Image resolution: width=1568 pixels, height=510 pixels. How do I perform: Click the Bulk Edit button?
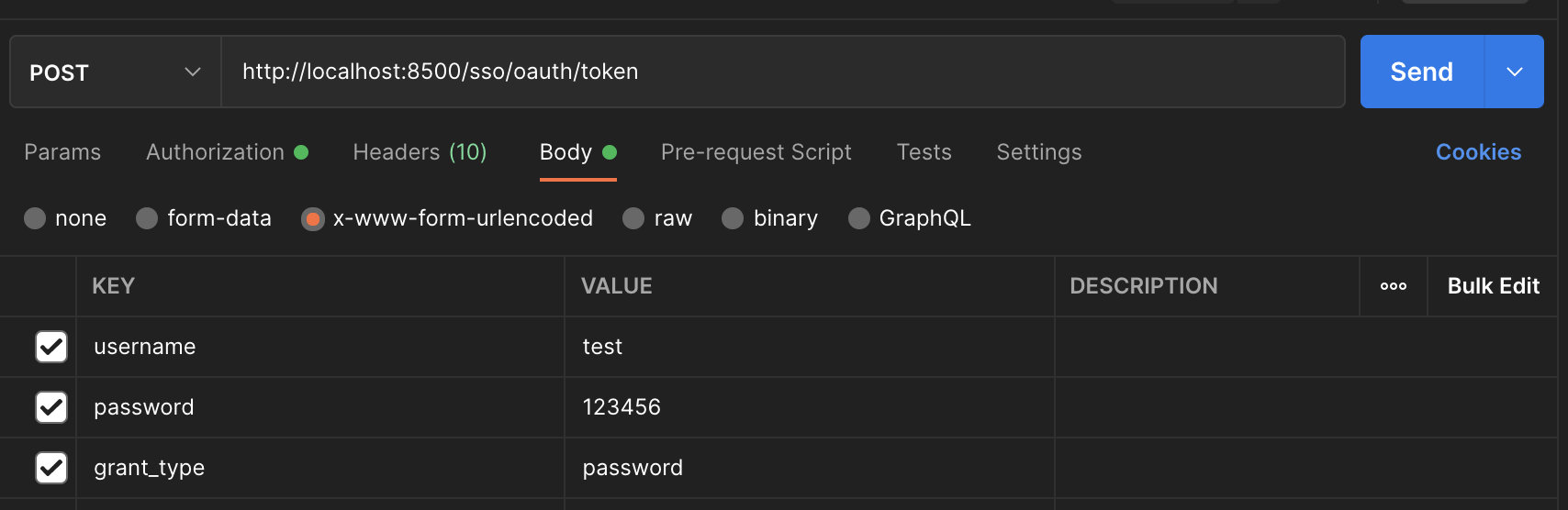click(x=1493, y=286)
